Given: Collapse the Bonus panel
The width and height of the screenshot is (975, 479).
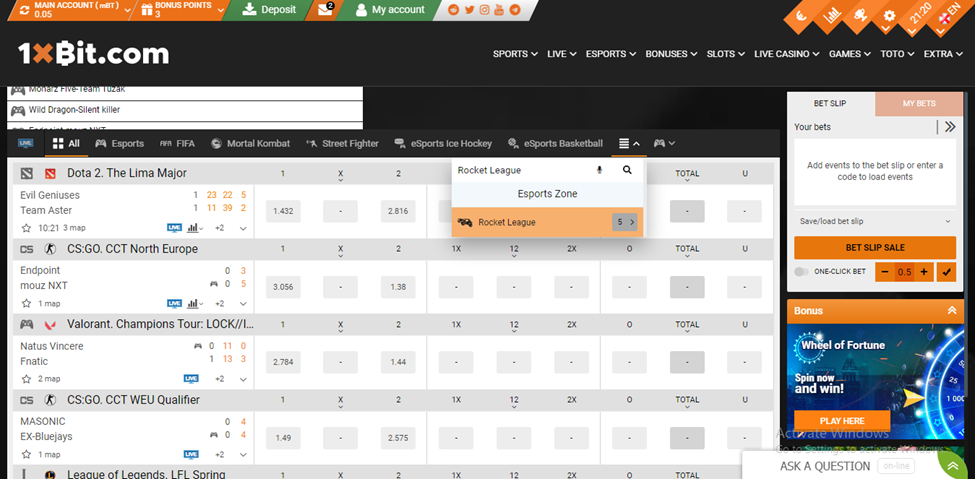Looking at the screenshot, I should tap(951, 311).
